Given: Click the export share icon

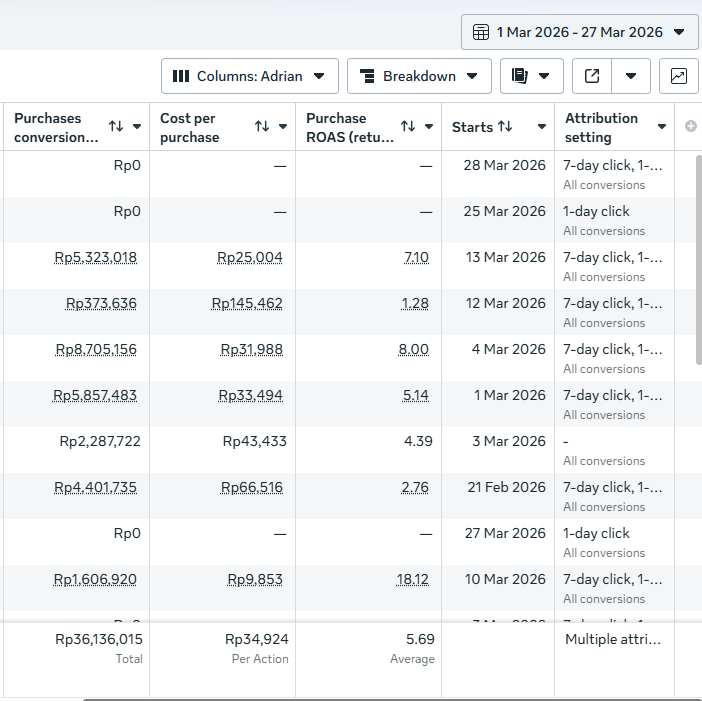Looking at the screenshot, I should pos(592,76).
